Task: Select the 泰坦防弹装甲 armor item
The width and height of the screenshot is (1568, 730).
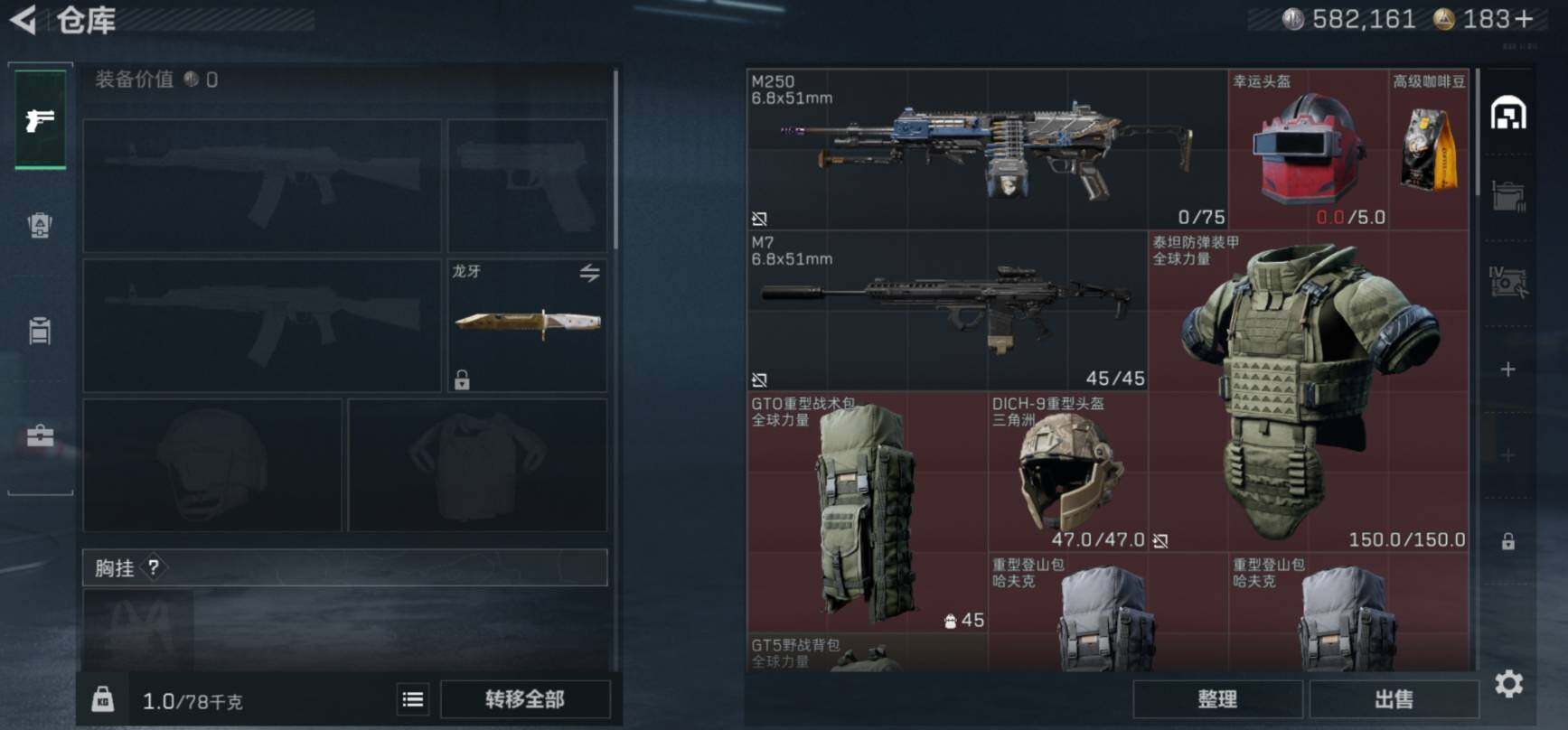Action: pos(1308,391)
